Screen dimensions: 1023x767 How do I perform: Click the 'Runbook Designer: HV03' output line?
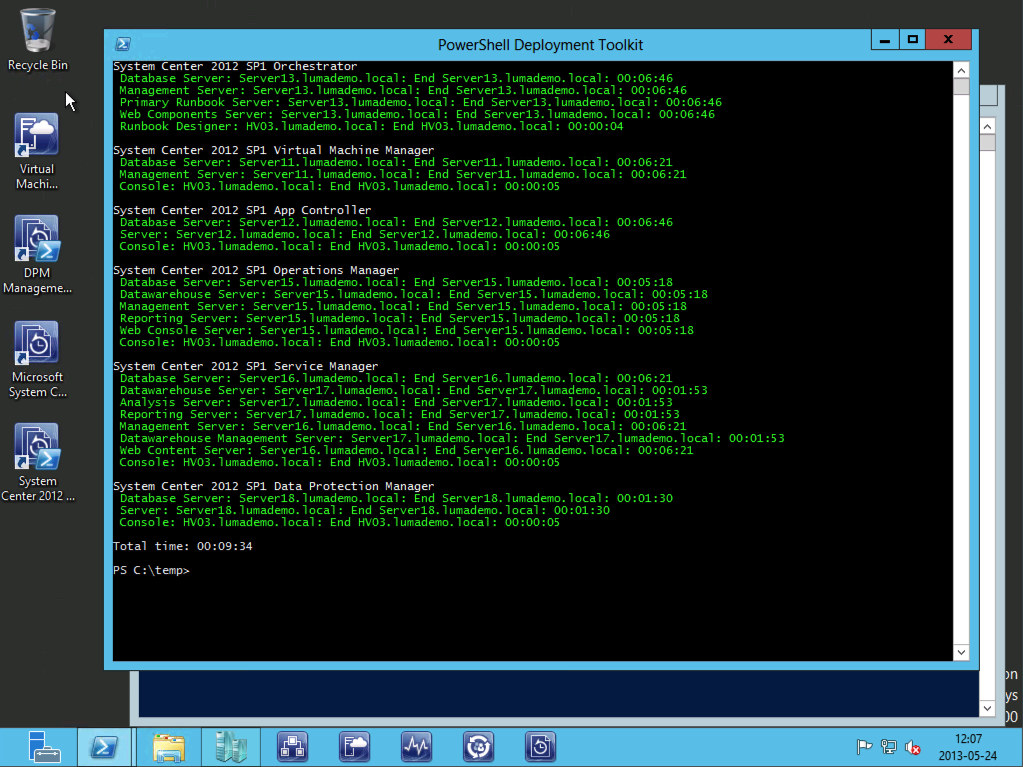coord(371,126)
